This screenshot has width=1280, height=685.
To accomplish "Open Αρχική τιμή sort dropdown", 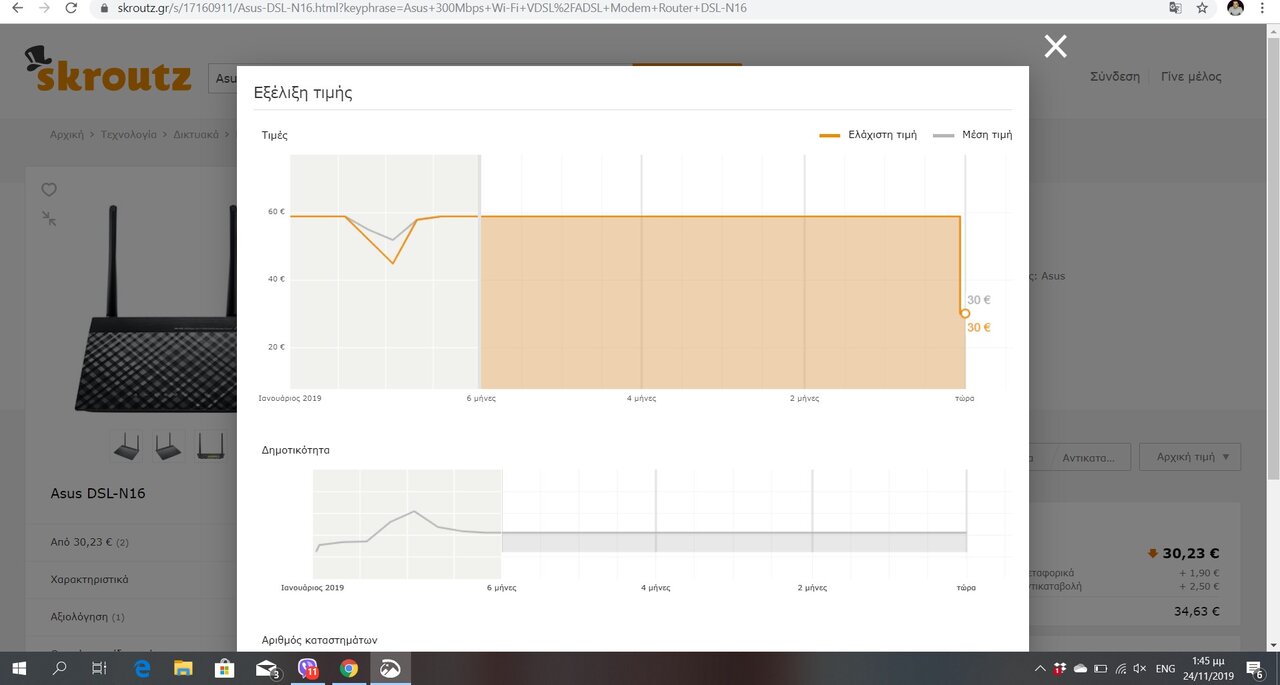I will point(1190,457).
